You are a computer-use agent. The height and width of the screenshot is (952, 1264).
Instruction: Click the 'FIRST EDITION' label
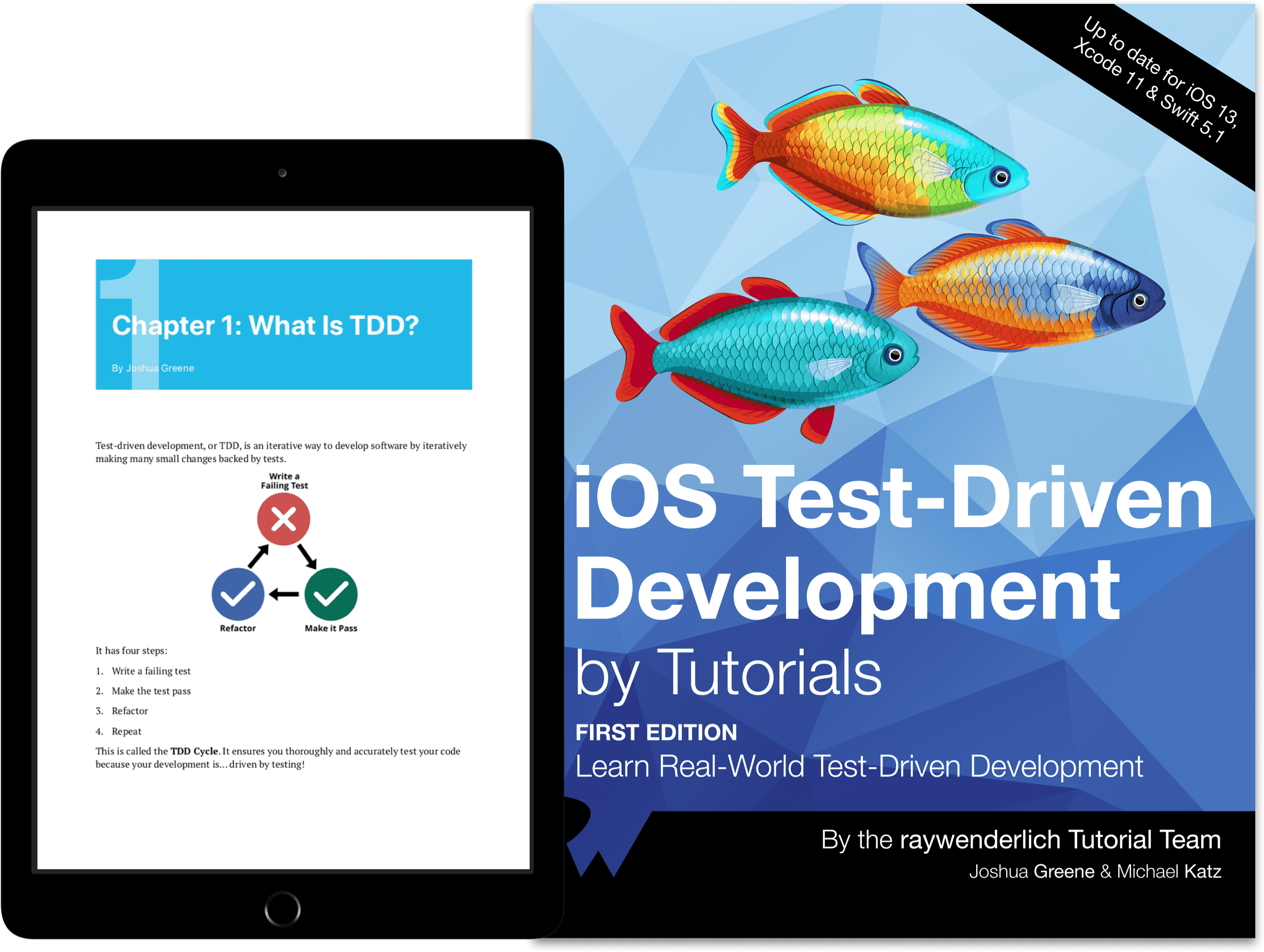pos(656,733)
